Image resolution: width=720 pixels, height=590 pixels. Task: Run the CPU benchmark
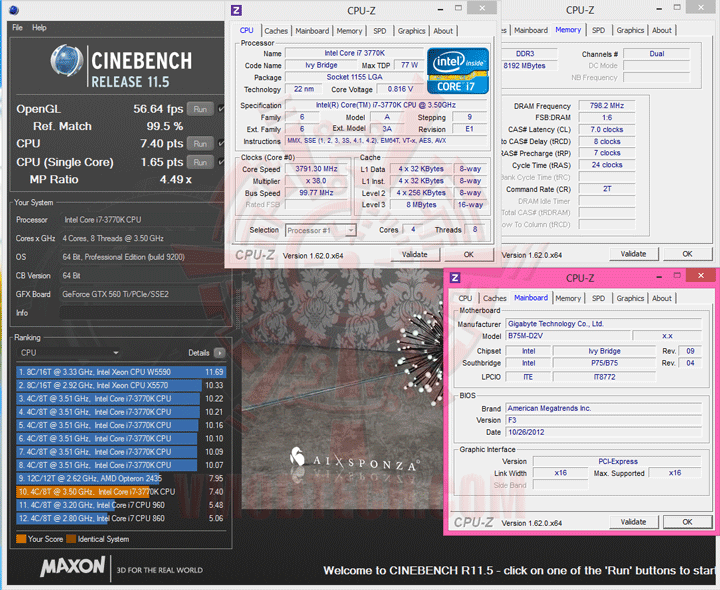coord(200,143)
